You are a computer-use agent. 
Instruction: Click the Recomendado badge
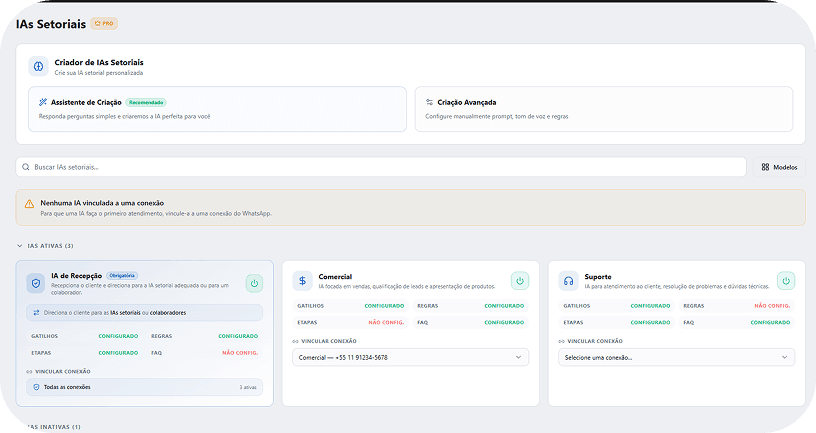click(x=146, y=103)
